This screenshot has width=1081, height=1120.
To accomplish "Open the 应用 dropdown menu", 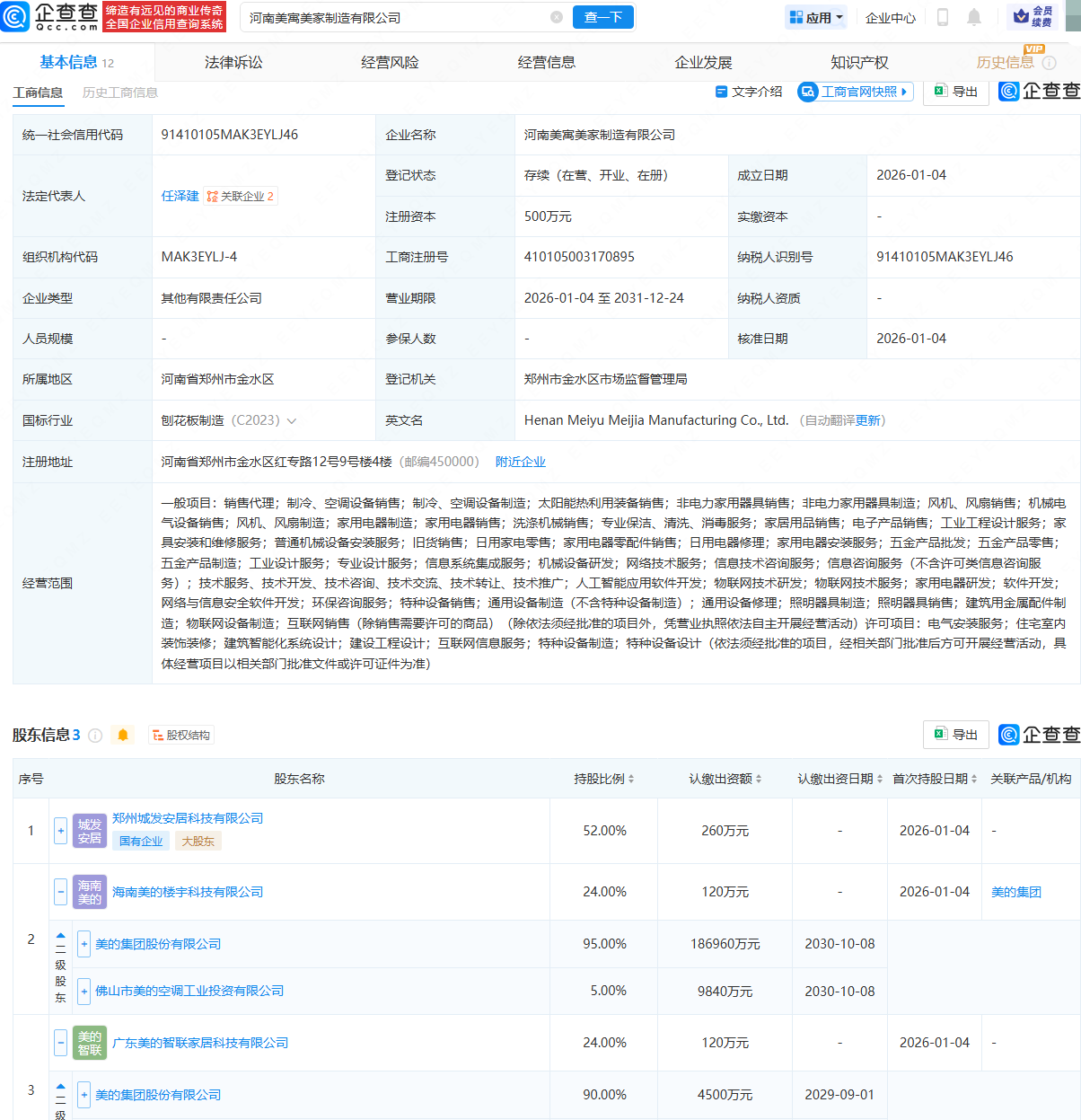I will pos(815,17).
